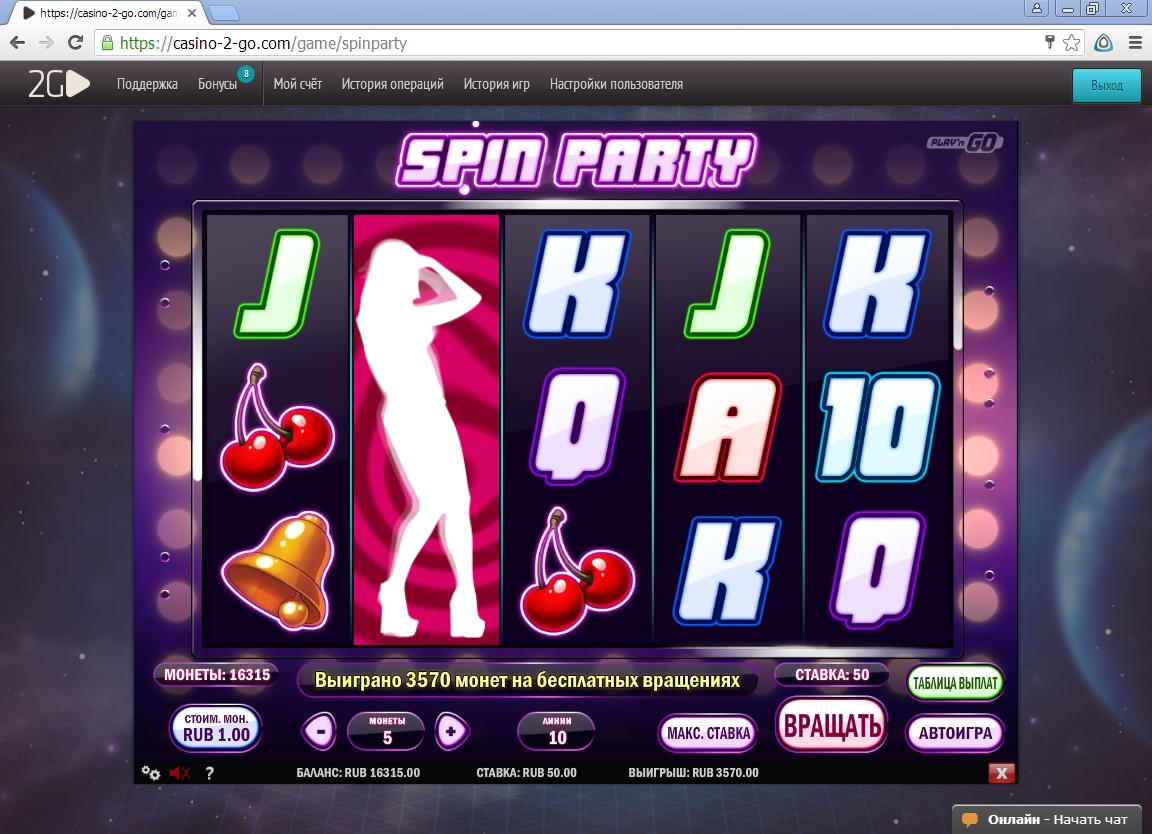The width and height of the screenshot is (1152, 834).
Task: Reload the page with refresh icon
Action: coord(75,43)
